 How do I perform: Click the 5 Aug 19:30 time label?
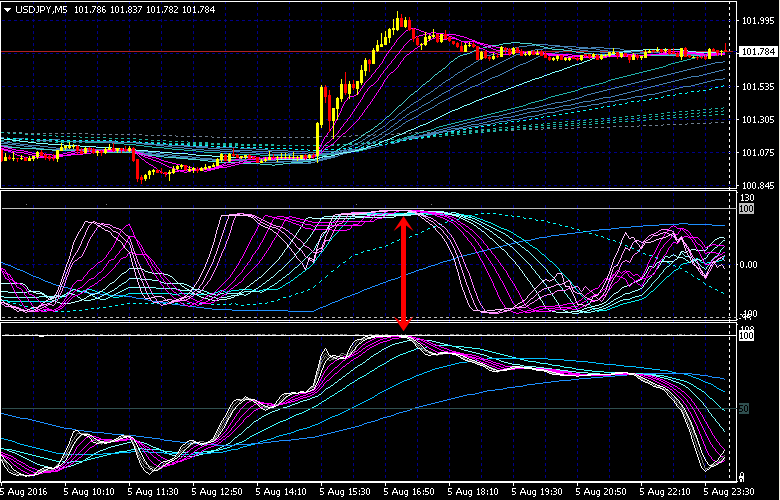537,492
